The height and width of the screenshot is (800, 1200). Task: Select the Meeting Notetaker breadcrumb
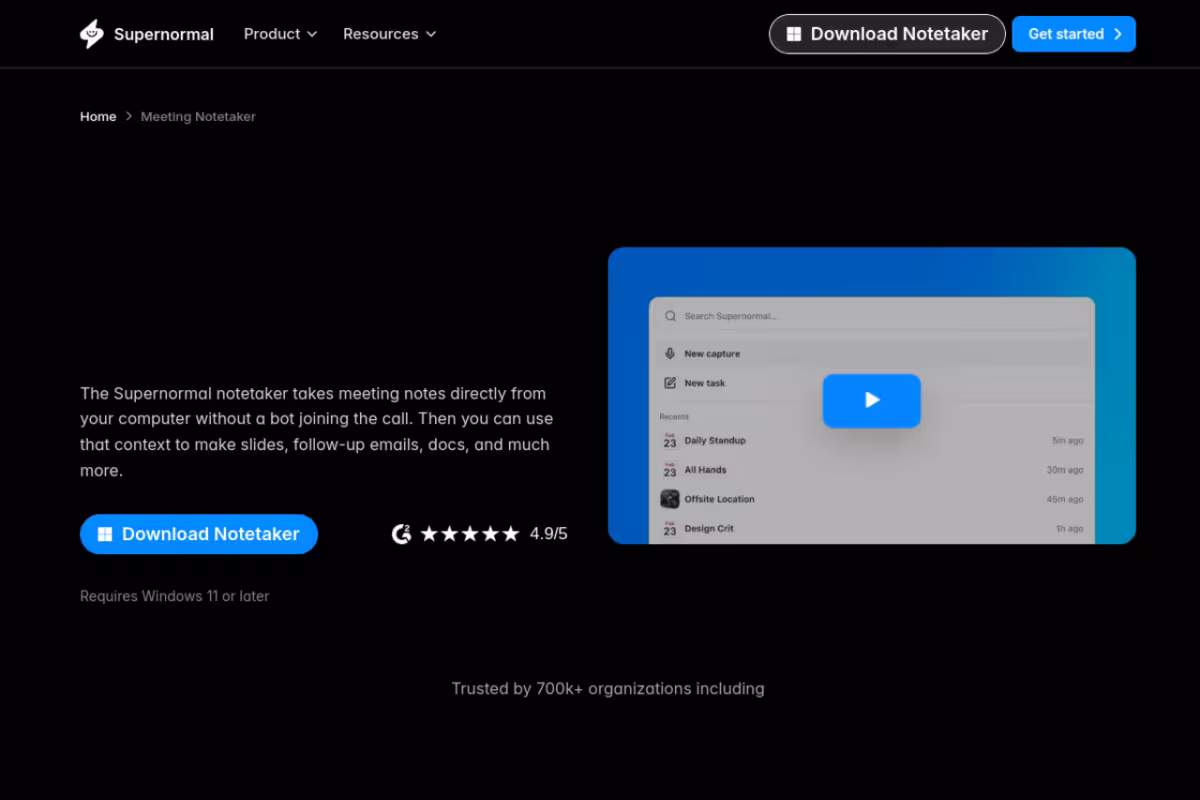click(x=198, y=117)
